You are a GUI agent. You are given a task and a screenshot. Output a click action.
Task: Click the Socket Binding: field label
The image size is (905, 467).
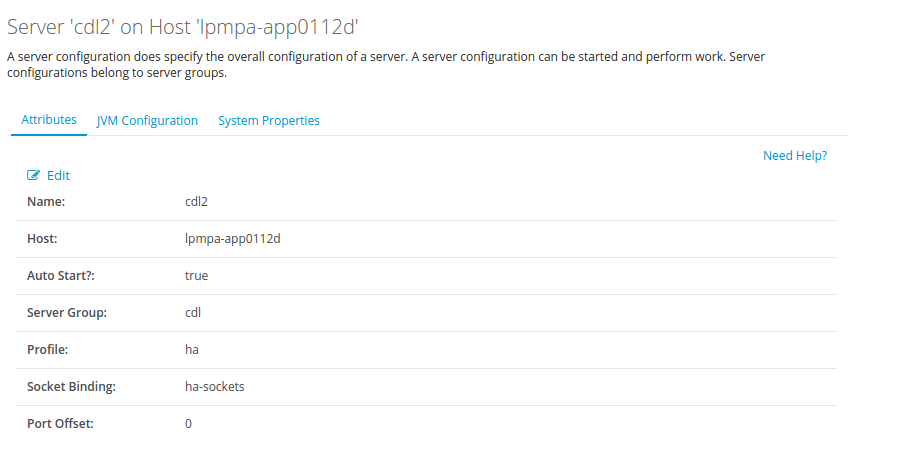71,386
